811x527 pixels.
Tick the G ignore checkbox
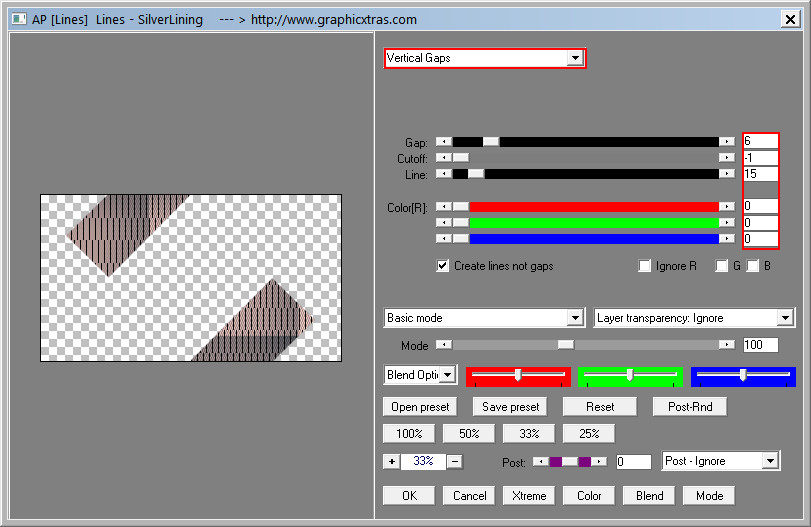point(721,266)
